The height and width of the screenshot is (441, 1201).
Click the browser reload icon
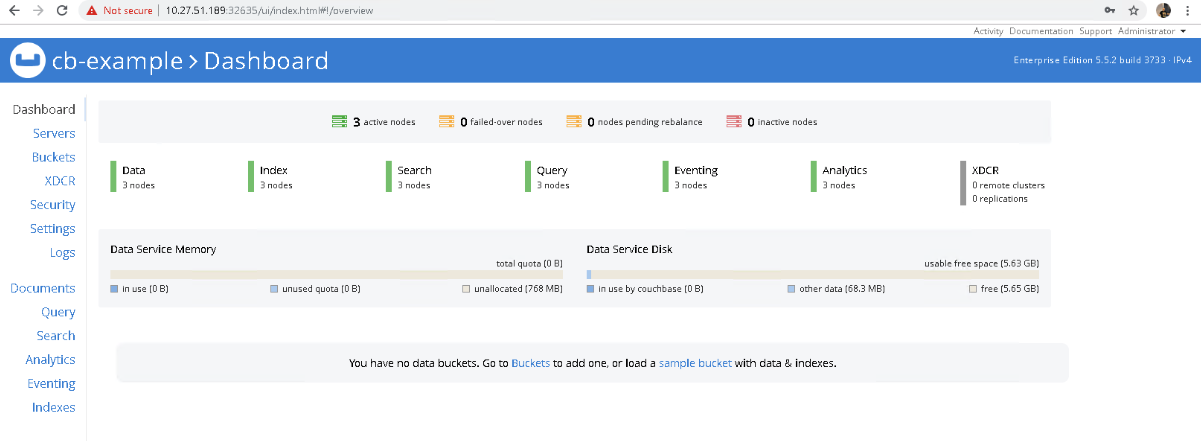click(x=62, y=10)
